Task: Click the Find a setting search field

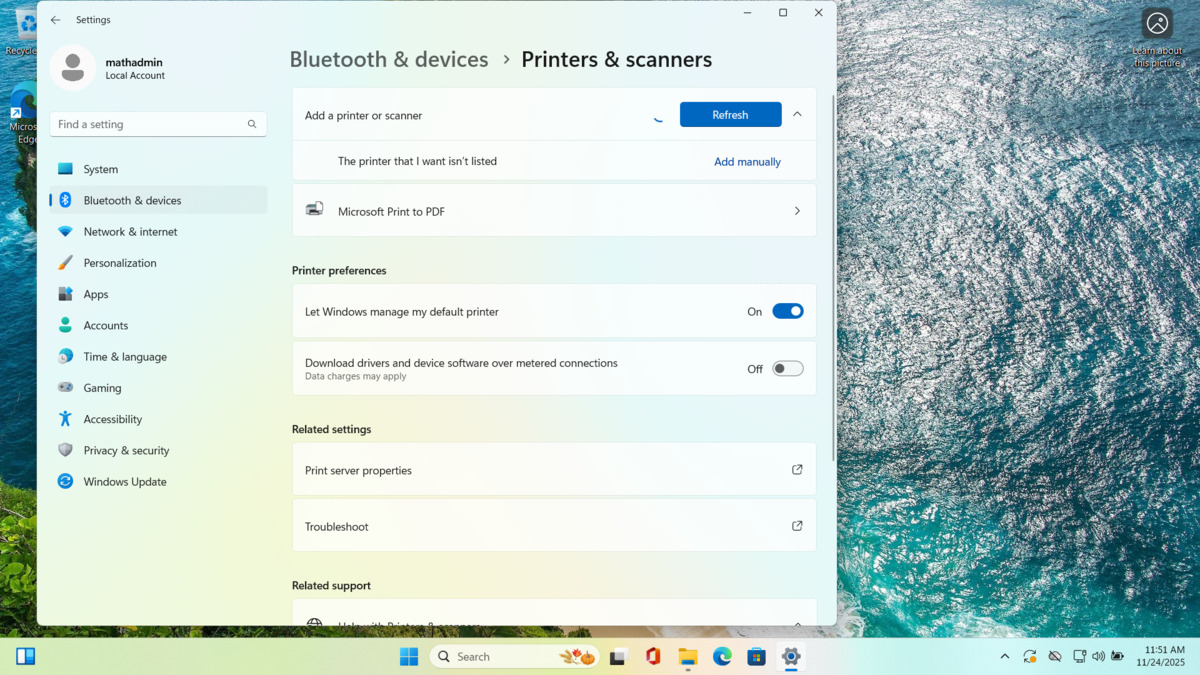Action: point(150,124)
